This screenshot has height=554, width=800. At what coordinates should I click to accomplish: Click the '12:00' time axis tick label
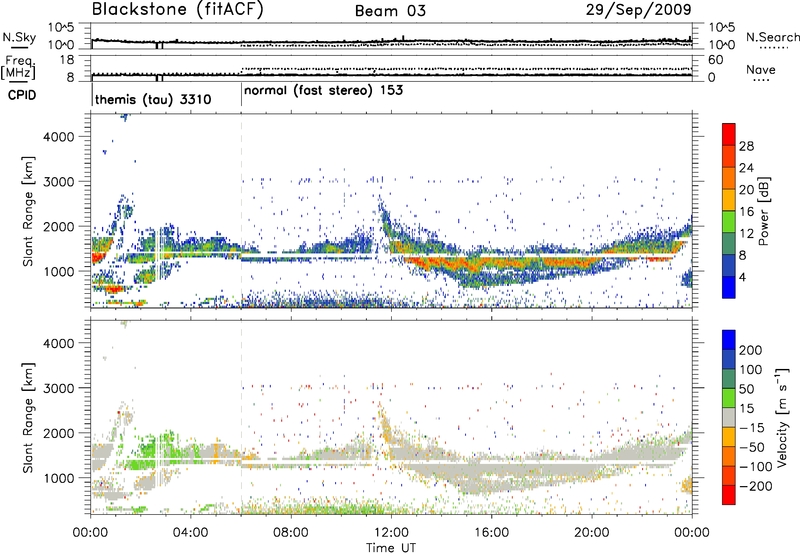click(391, 533)
